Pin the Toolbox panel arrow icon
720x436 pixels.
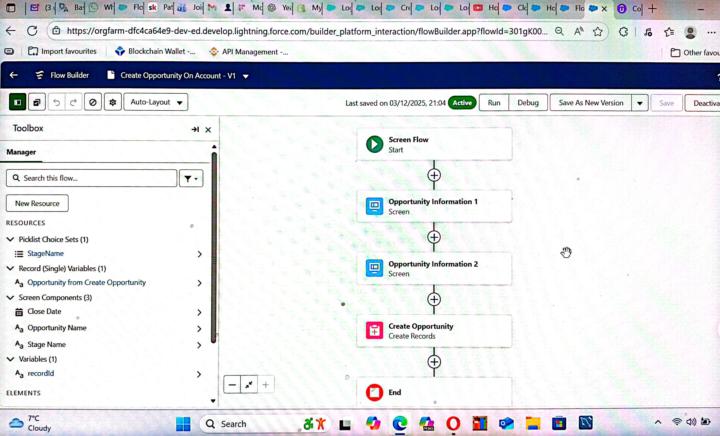(195, 129)
